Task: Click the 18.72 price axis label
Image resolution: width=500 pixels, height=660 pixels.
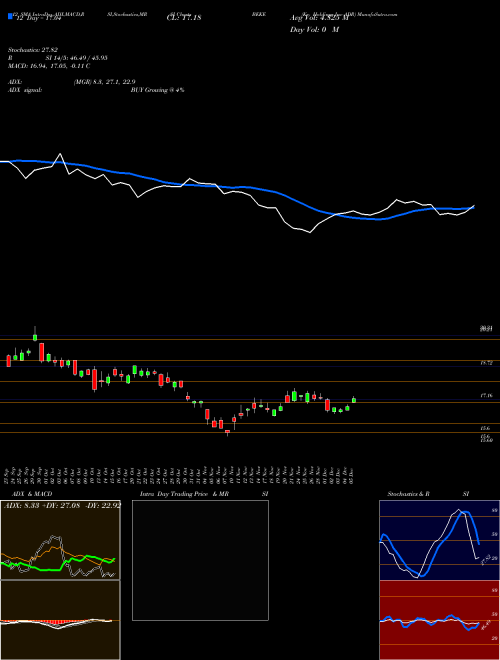Action: 487,362
